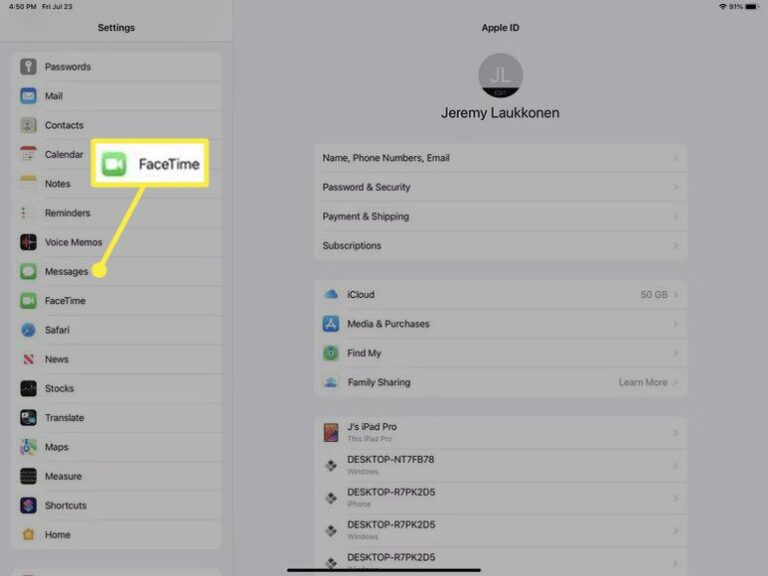Select Translate in settings list
The image size is (768, 576).
click(117, 418)
